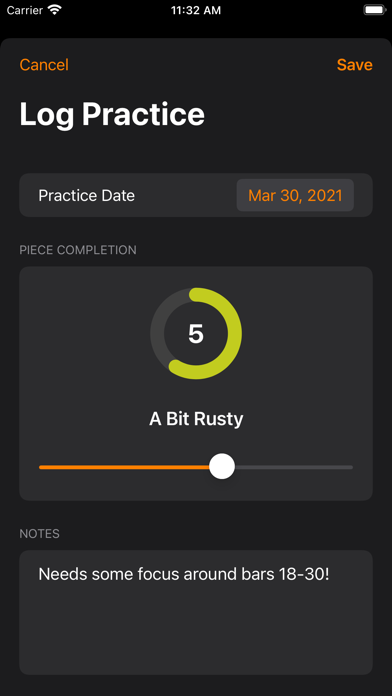Click the Practice Date label
Image resolution: width=392 pixels, height=696 pixels.
(87, 195)
